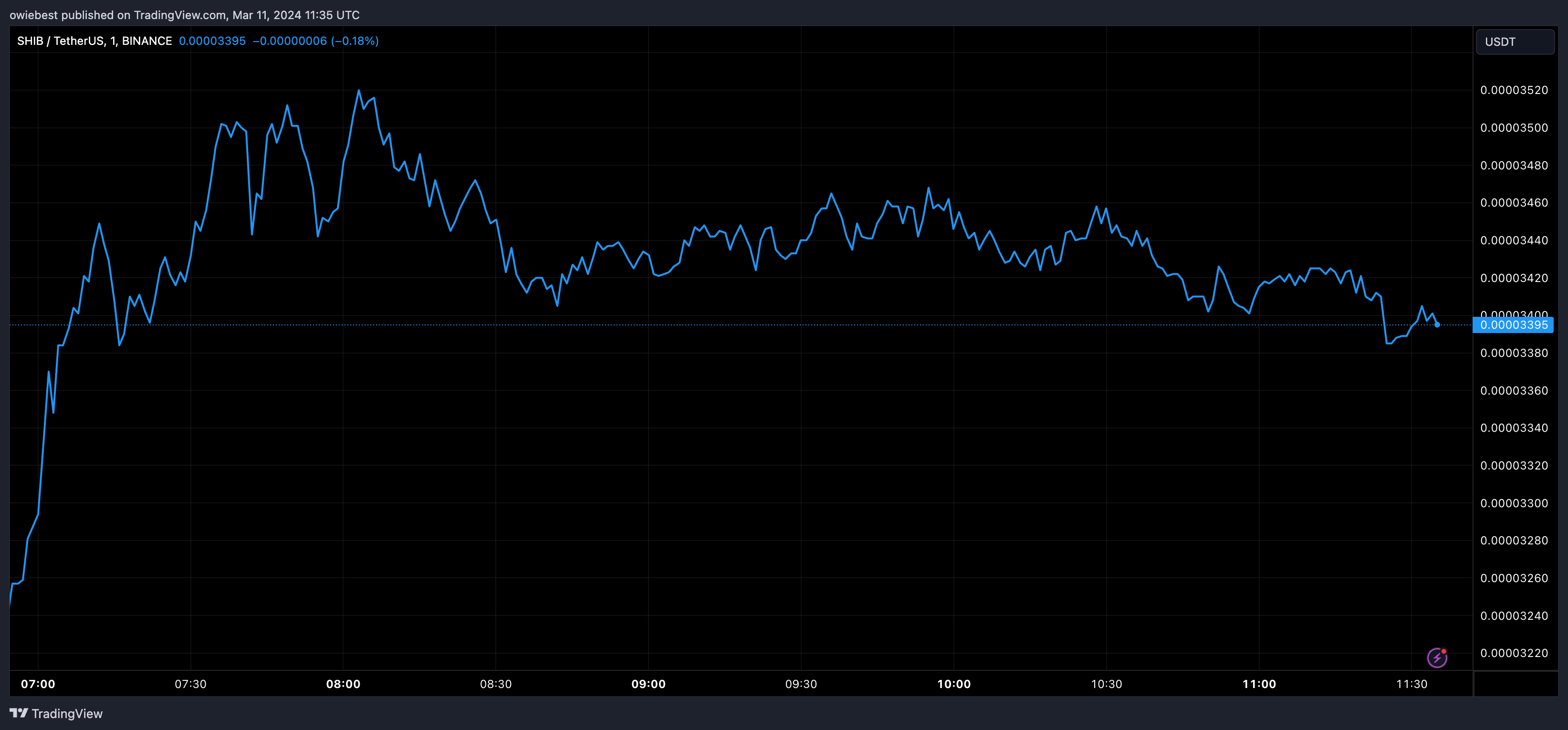Click the 10:00 marker on time axis
This screenshot has height=730, width=1568.
coord(954,684)
